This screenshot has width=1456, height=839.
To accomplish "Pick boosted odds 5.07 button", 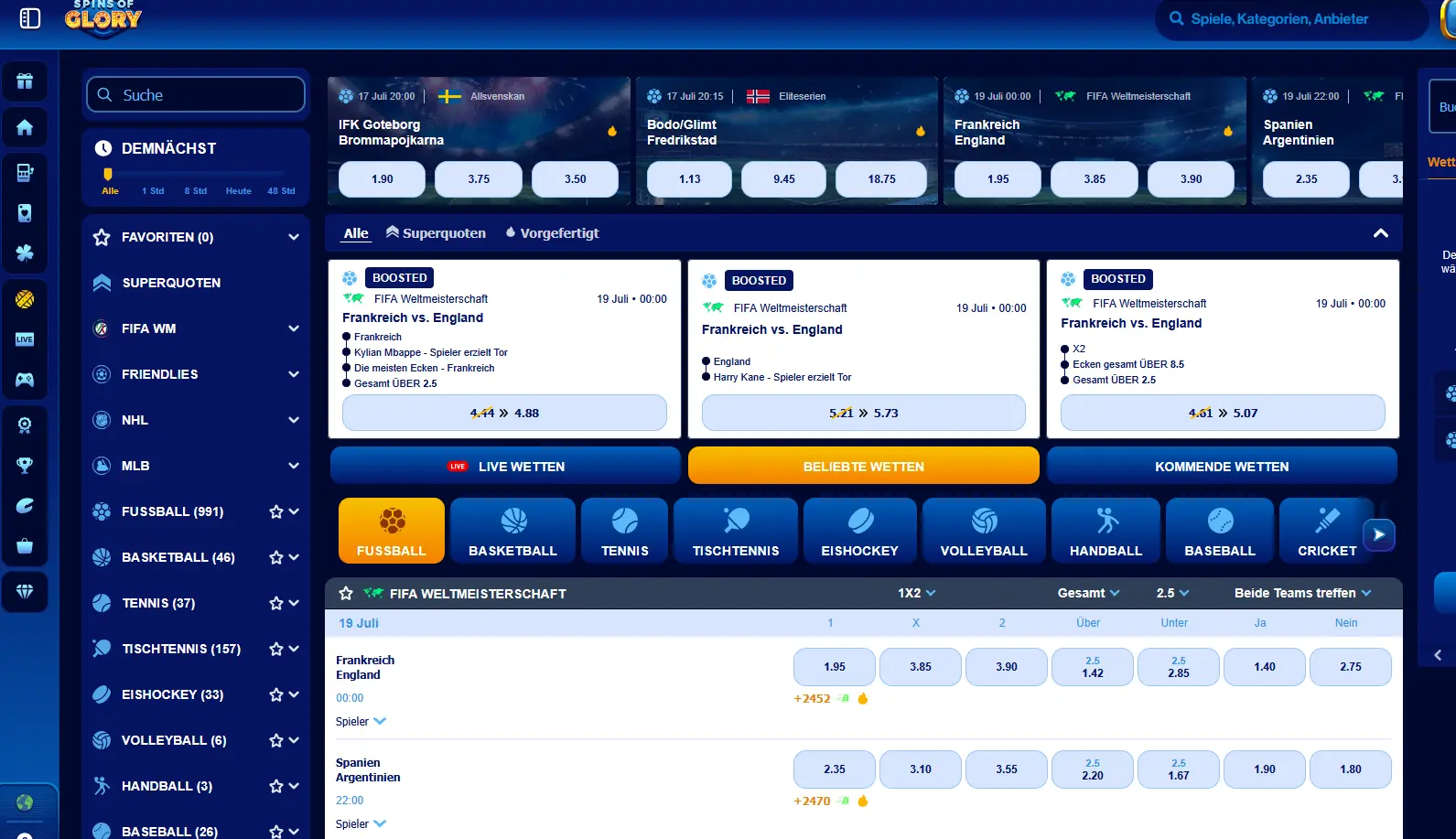I will [x=1223, y=413].
